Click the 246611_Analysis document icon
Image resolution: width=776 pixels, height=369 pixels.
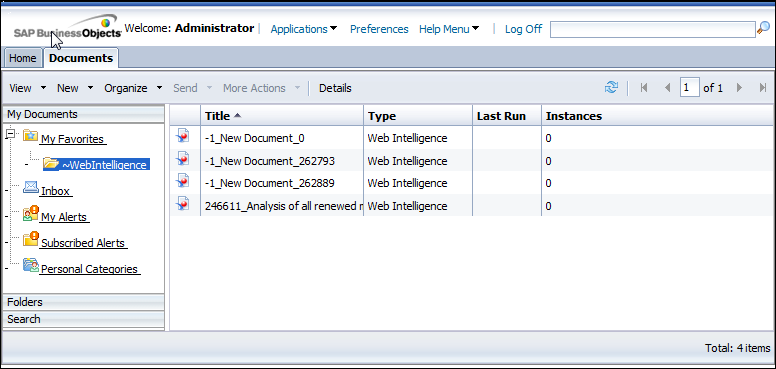point(183,203)
